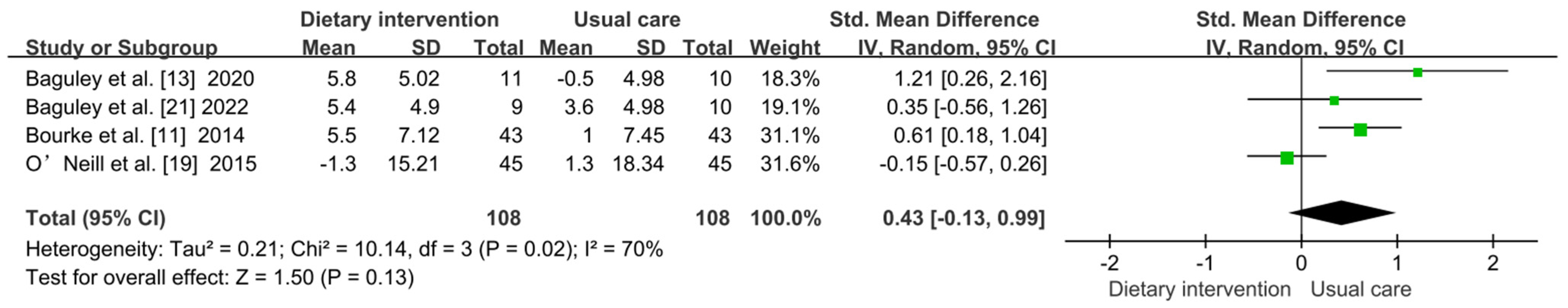Select Bourke et al. [11] 2014 study label

point(135,135)
